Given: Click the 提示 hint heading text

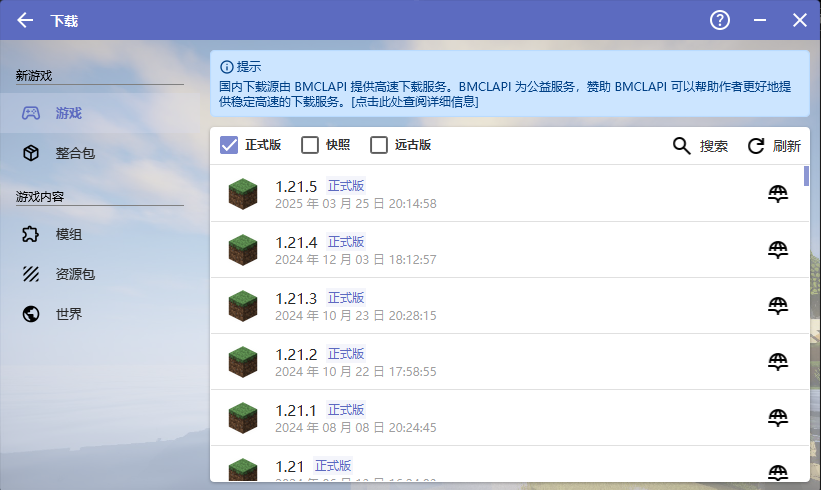Looking at the screenshot, I should click(x=249, y=67).
